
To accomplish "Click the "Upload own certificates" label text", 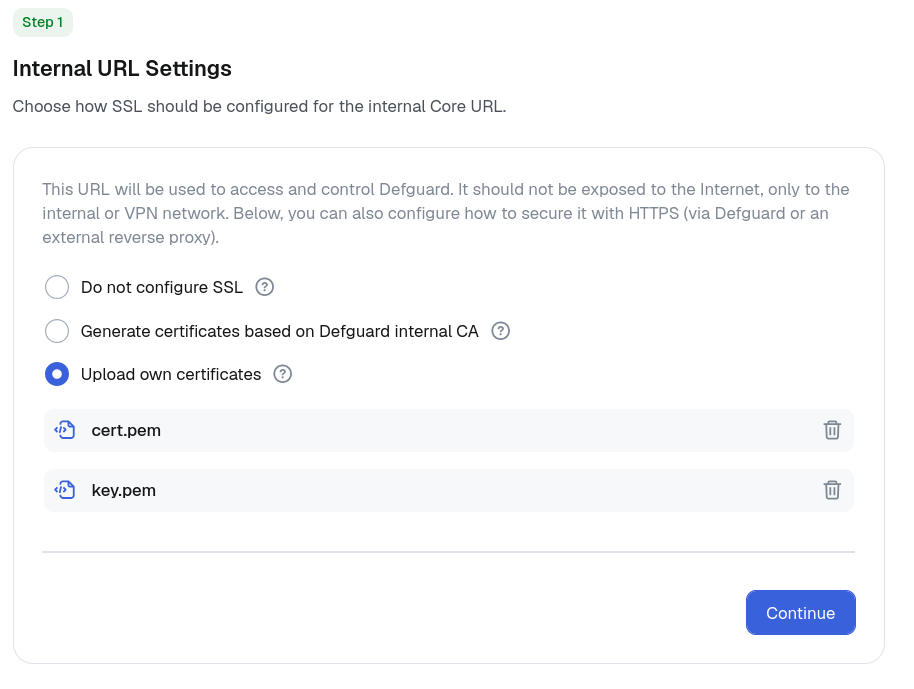I will 171,374.
